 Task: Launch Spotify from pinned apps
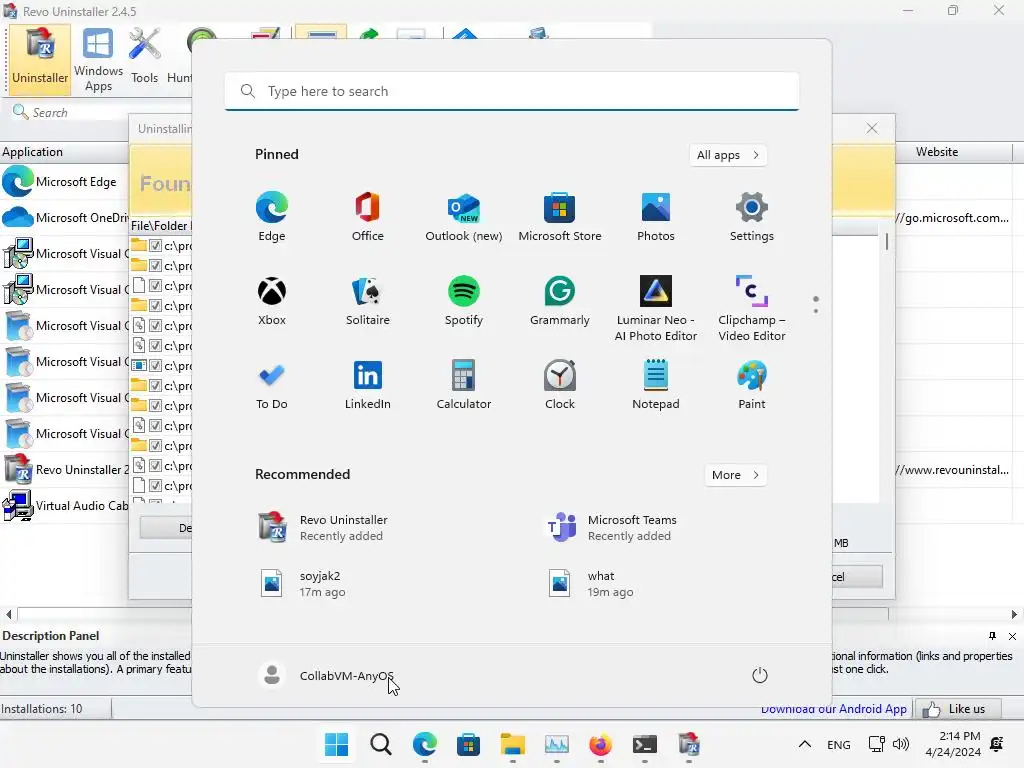(x=464, y=301)
